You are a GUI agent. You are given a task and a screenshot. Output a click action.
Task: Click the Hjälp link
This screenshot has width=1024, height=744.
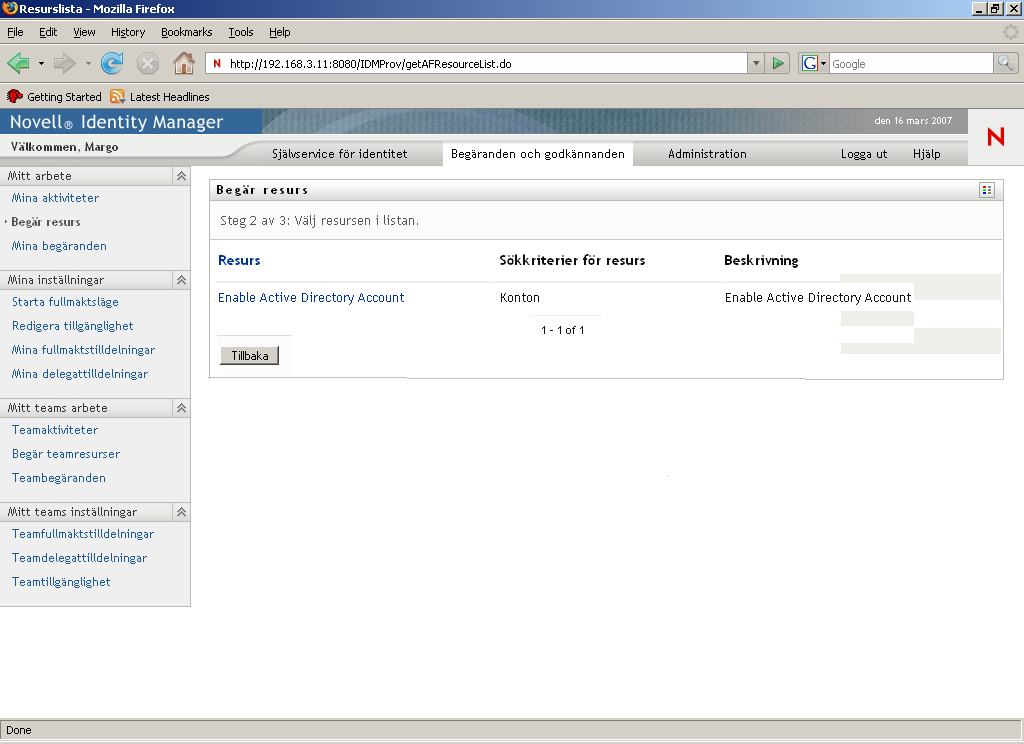pyautogui.click(x=927, y=154)
